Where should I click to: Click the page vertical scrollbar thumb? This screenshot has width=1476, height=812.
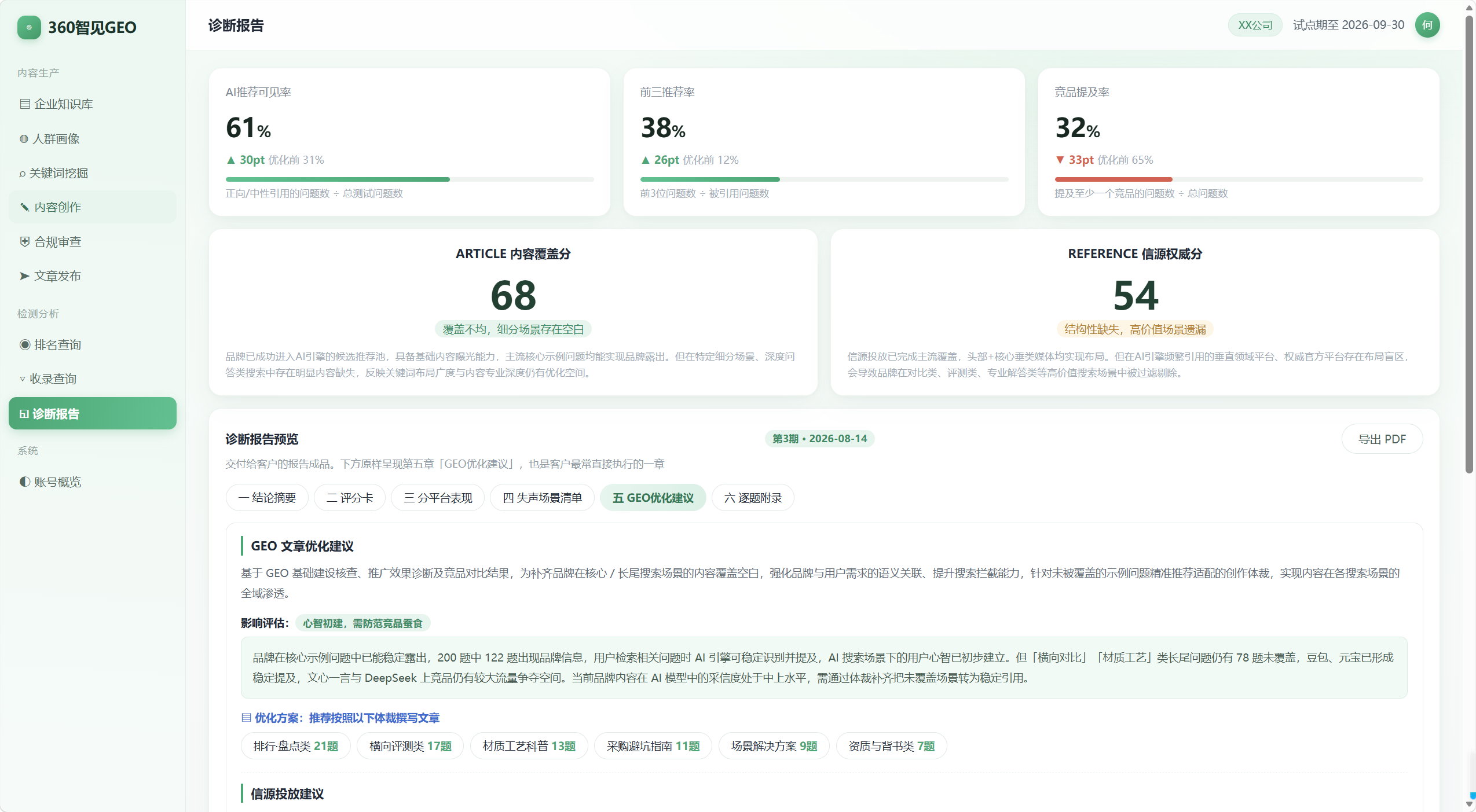pos(1470,243)
